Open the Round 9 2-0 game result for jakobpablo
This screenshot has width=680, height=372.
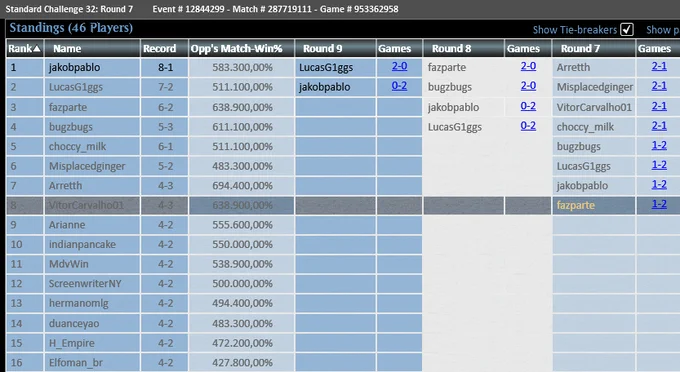coord(399,66)
